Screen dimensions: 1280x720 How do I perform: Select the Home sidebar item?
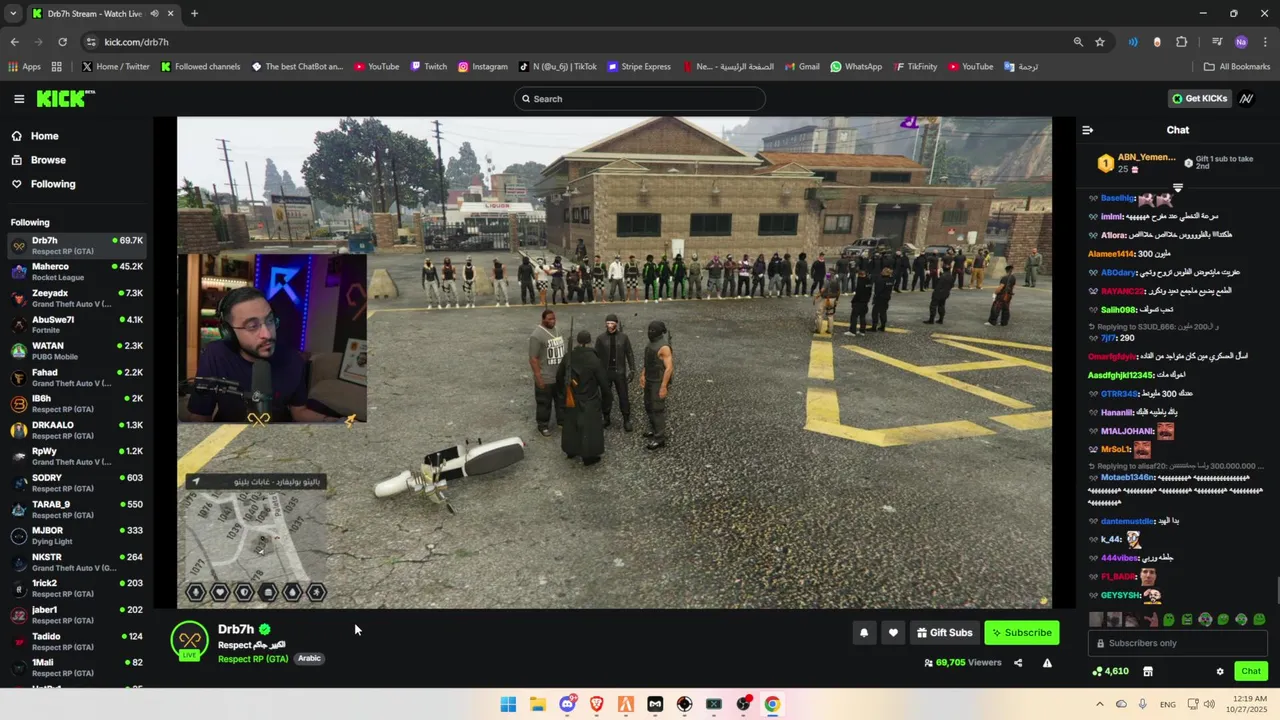pyautogui.click(x=44, y=136)
